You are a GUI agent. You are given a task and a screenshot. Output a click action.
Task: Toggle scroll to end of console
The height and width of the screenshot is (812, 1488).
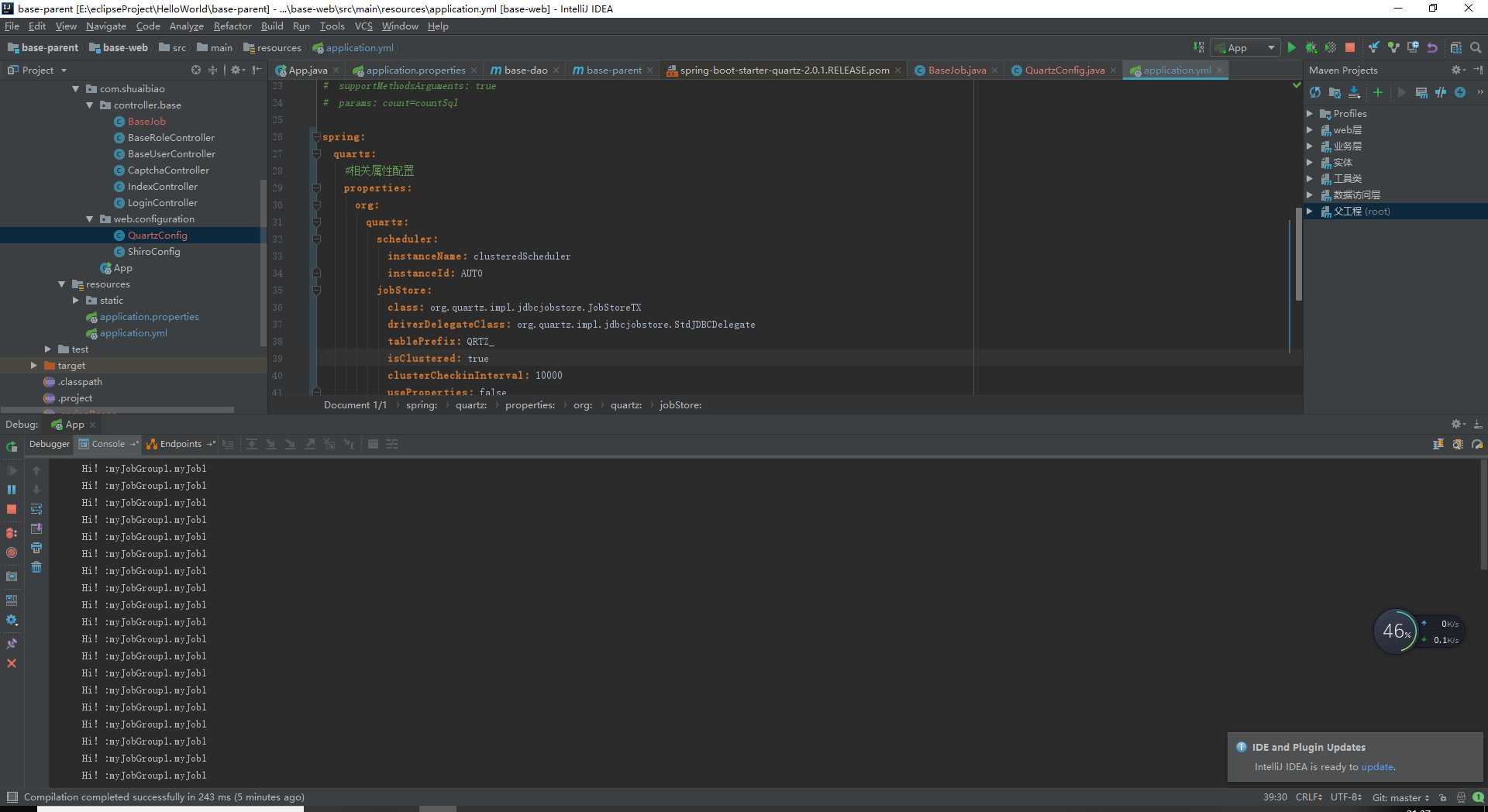click(x=36, y=528)
